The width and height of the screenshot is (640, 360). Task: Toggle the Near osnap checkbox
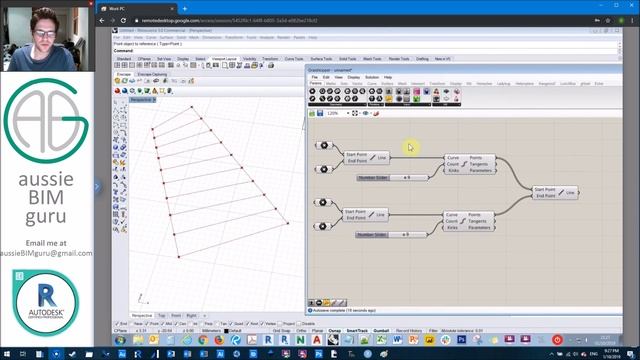click(131, 324)
